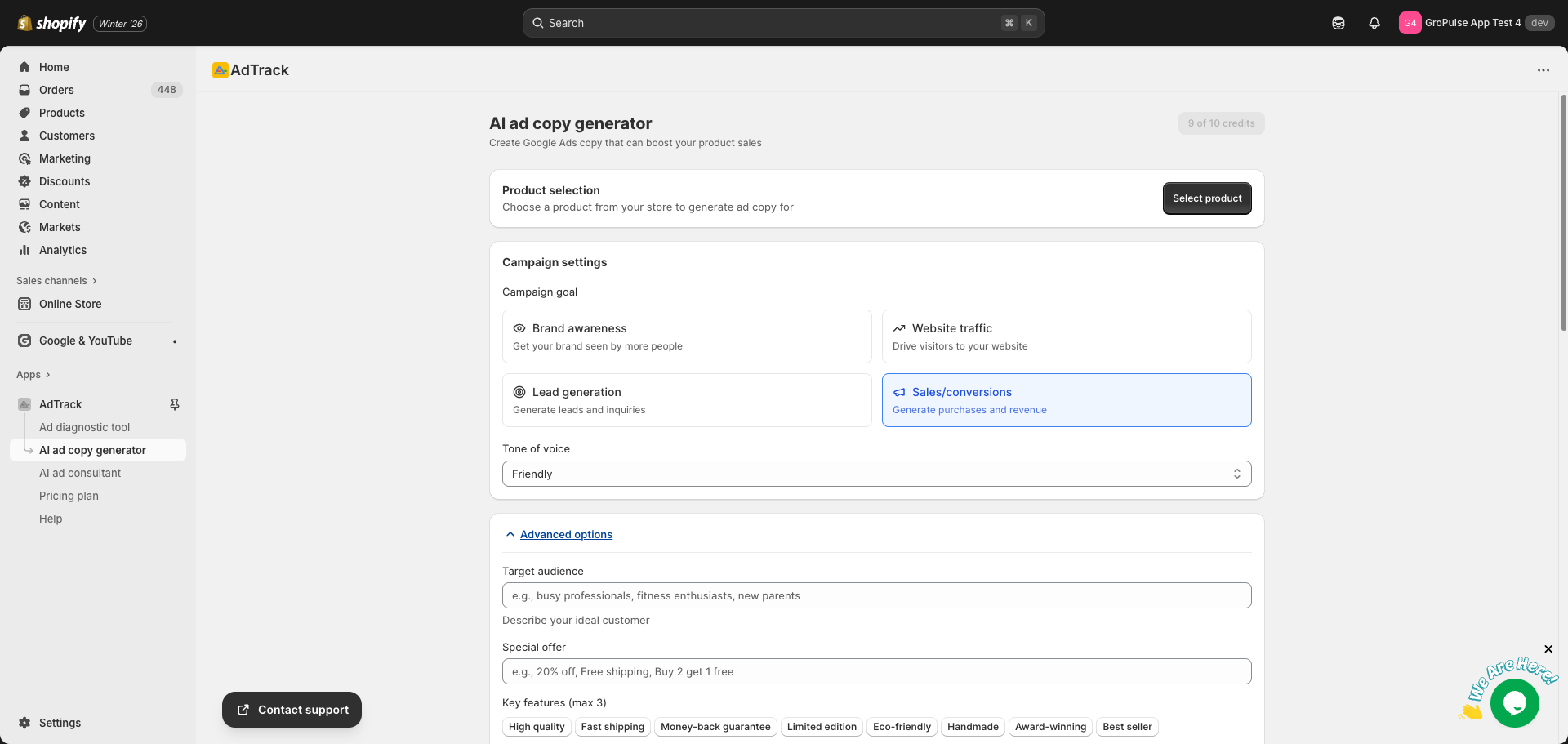Open the green chat bubble widget
1568x744 pixels.
tap(1514, 703)
